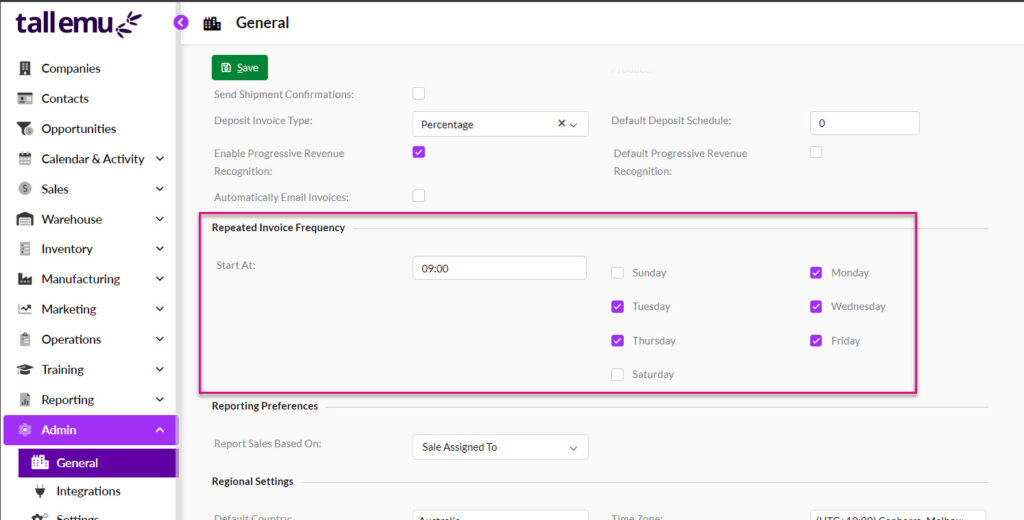Click the green Save button

coord(240,67)
